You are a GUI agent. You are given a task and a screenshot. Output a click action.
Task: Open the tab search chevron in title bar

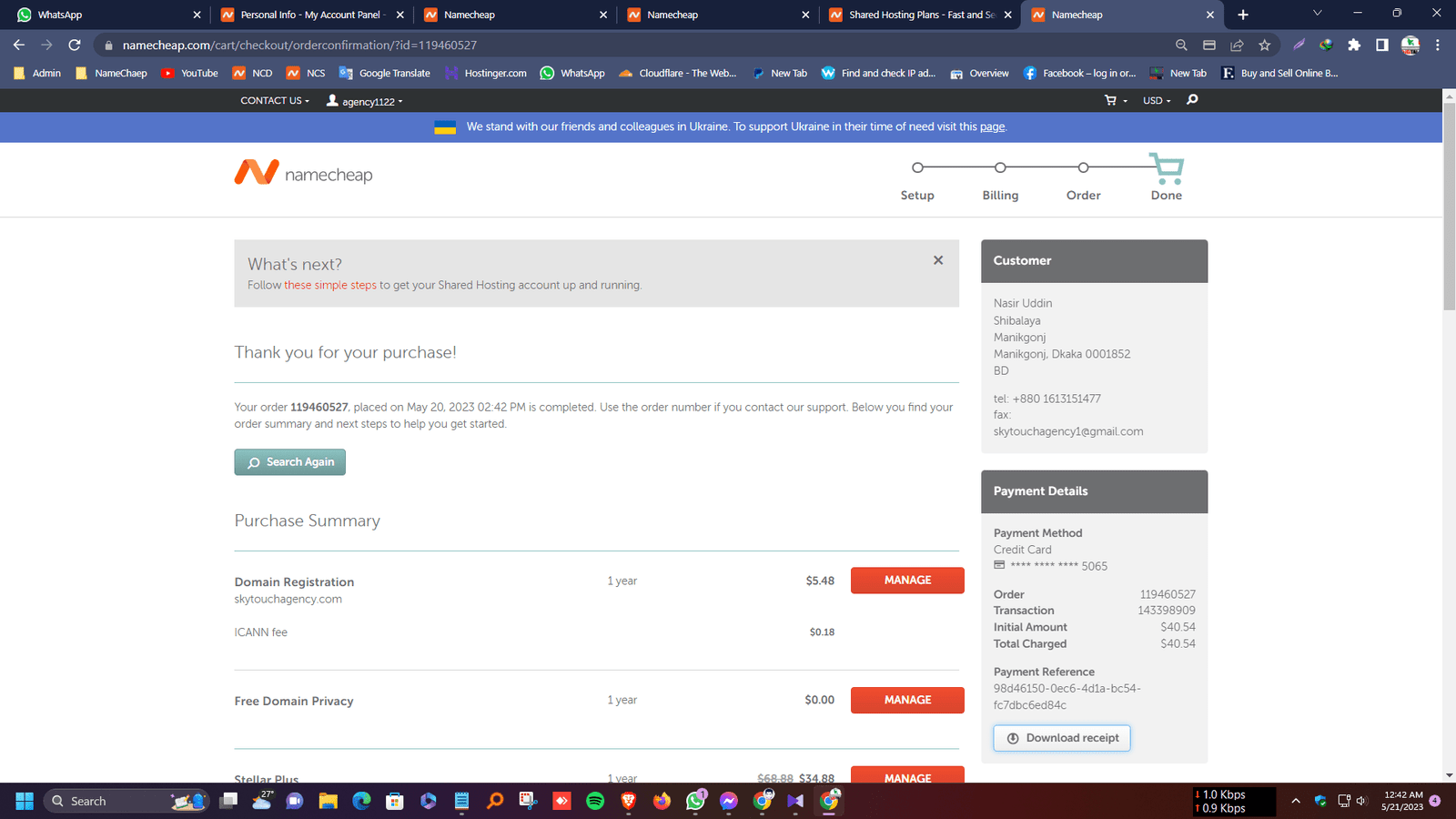[1317, 14]
